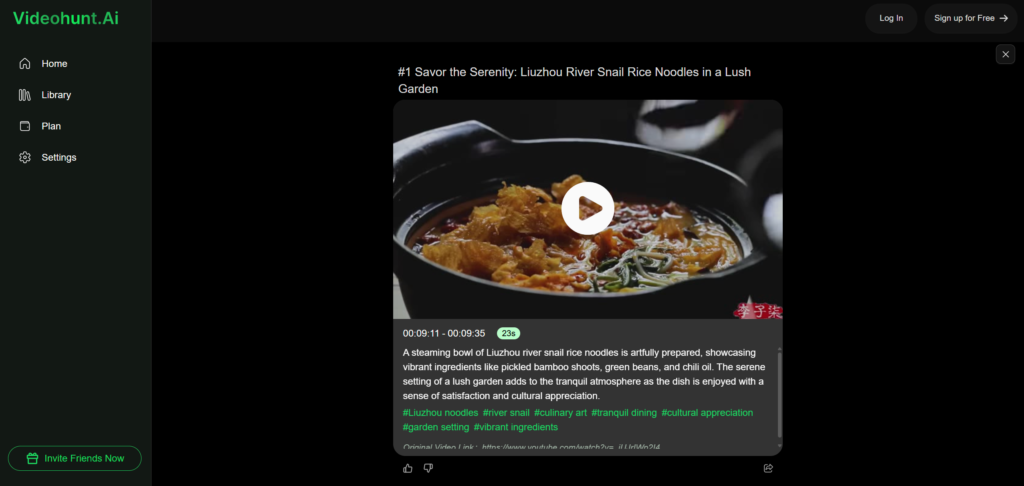This screenshot has width=1024, height=486.
Task: Click the Plan card icon
Action: click(25, 126)
